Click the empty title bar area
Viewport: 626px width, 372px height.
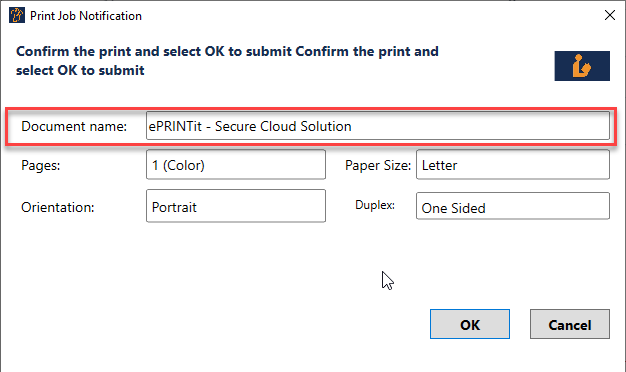pyautogui.click(x=371, y=16)
